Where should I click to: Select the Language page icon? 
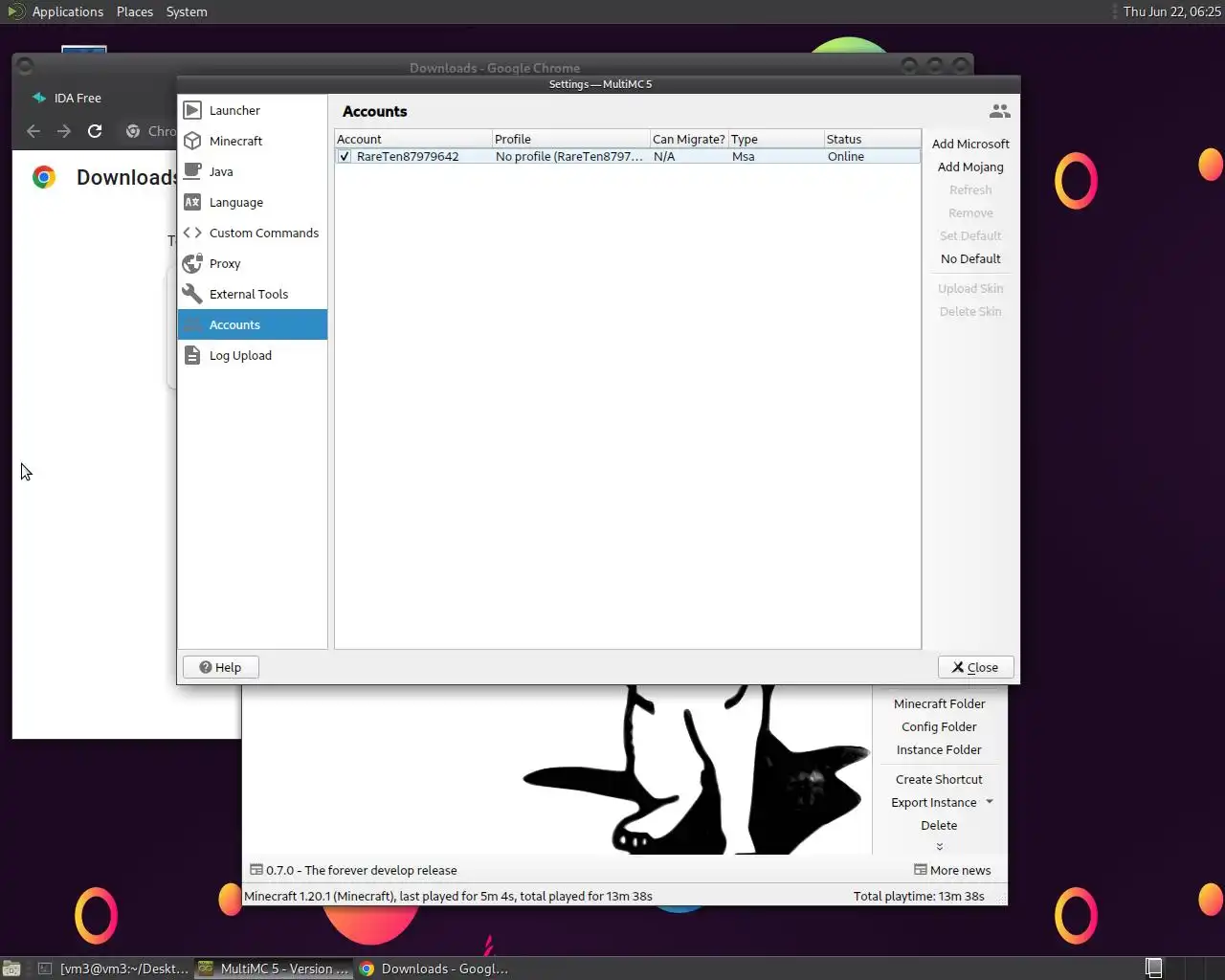[x=192, y=202]
